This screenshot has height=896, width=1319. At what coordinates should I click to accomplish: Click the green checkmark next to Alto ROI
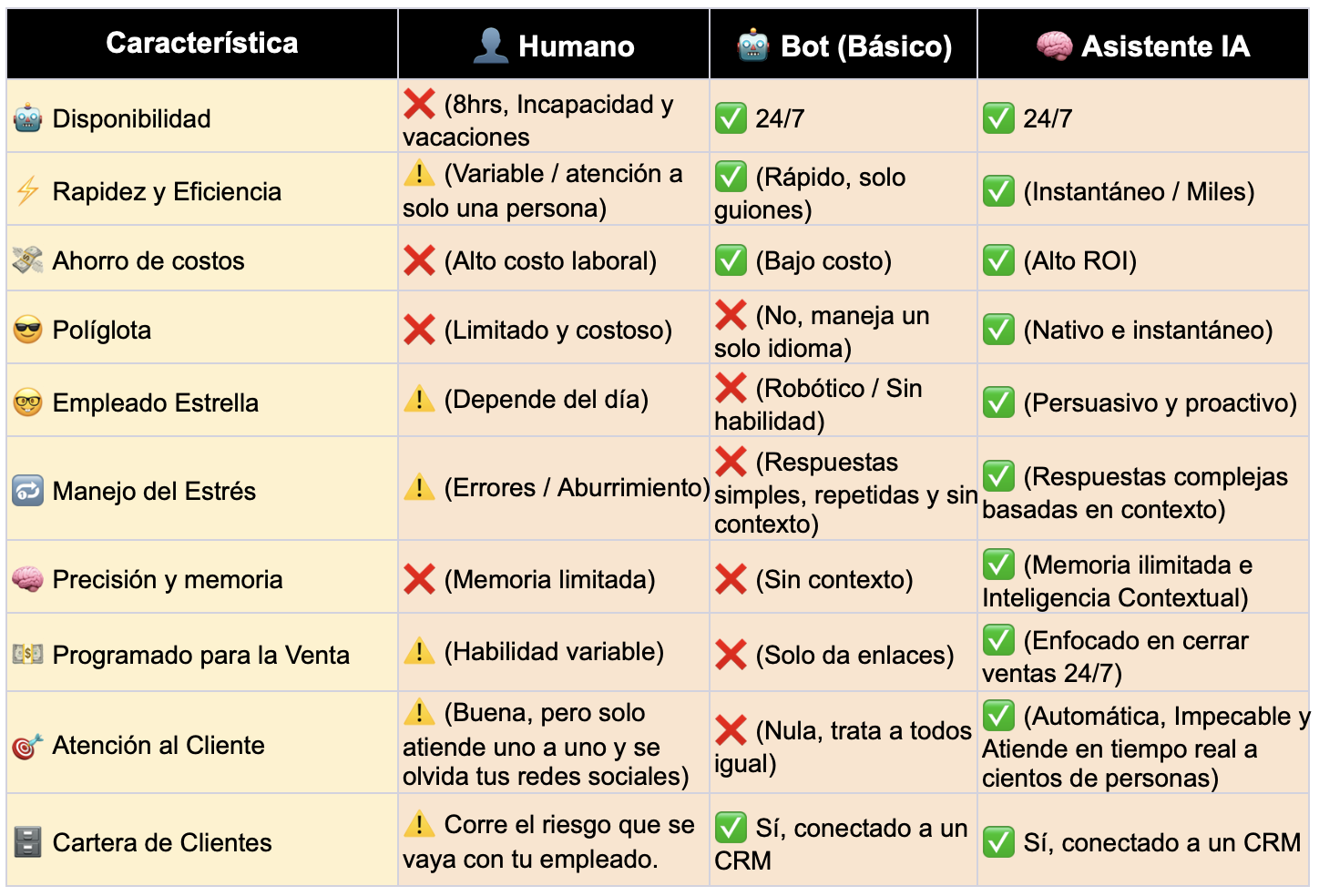pos(998,260)
